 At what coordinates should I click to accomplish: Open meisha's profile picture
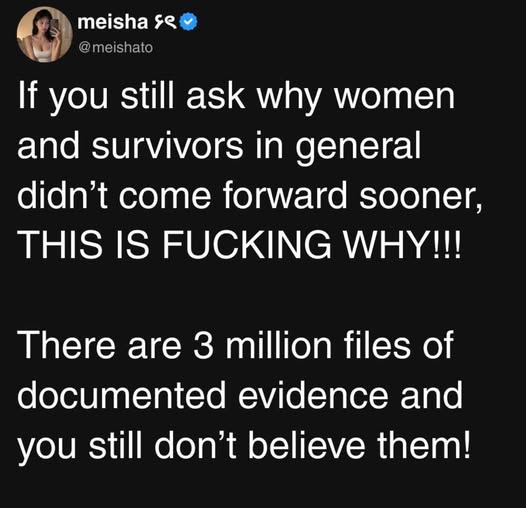[x=45, y=35]
